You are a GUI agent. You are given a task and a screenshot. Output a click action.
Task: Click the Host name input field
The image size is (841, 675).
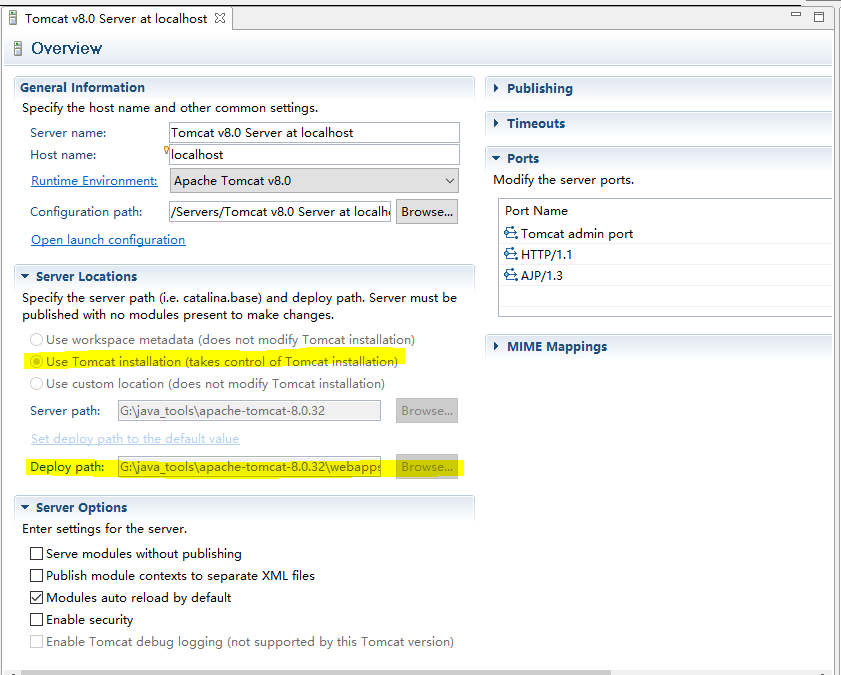(314, 154)
